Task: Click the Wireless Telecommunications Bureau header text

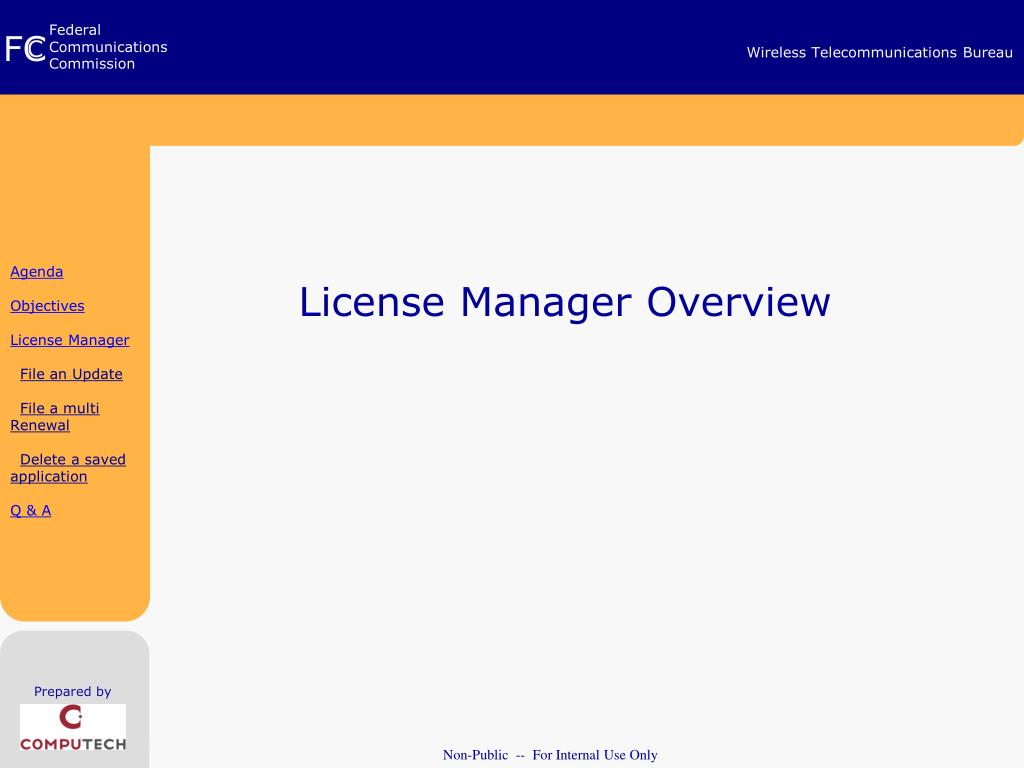Action: pyautogui.click(x=879, y=52)
